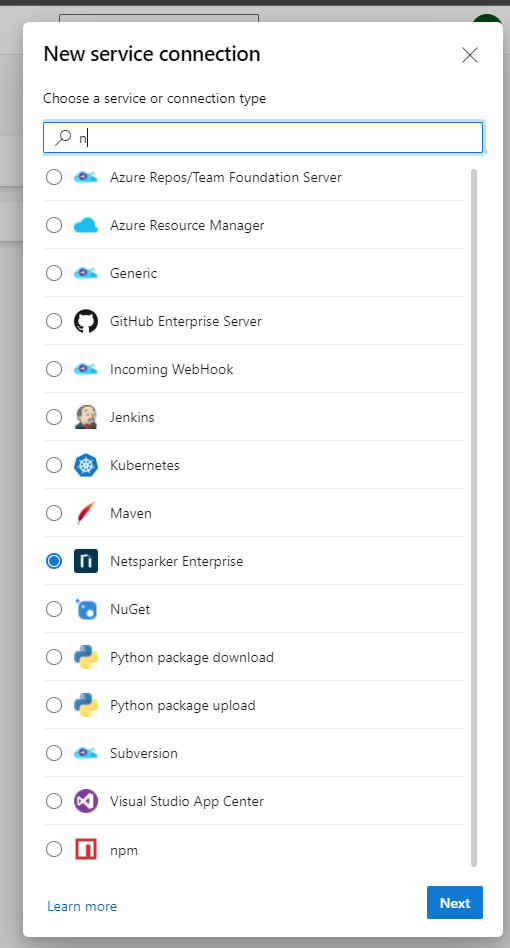Click the connection list vertical scrollbar
The height and width of the screenshot is (948, 510).
click(474, 518)
